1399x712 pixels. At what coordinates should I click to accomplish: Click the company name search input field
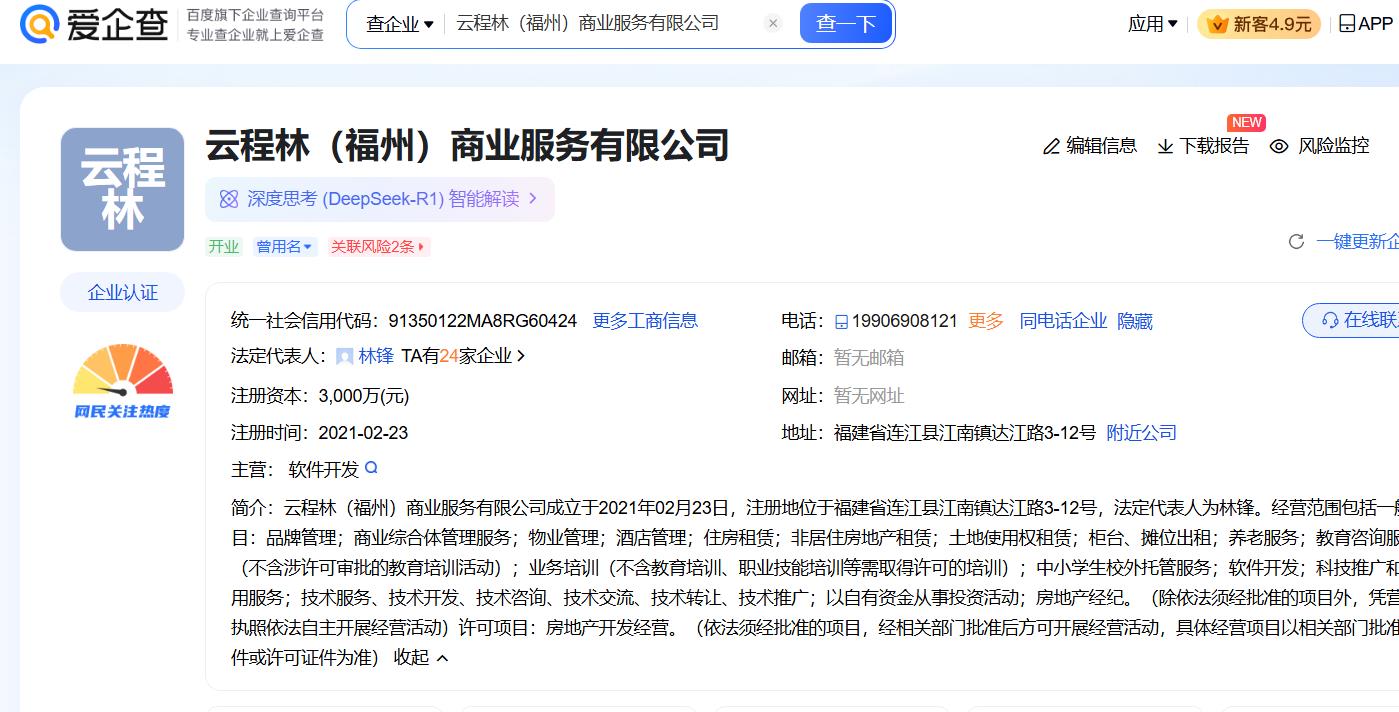point(600,24)
